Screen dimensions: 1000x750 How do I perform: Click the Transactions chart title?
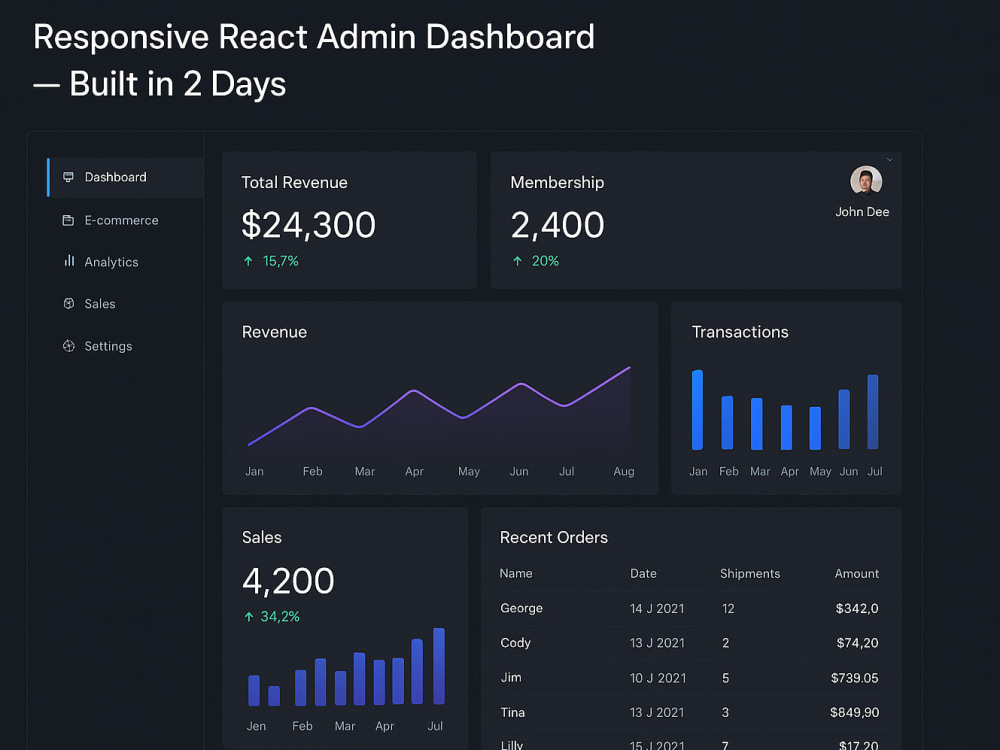740,332
